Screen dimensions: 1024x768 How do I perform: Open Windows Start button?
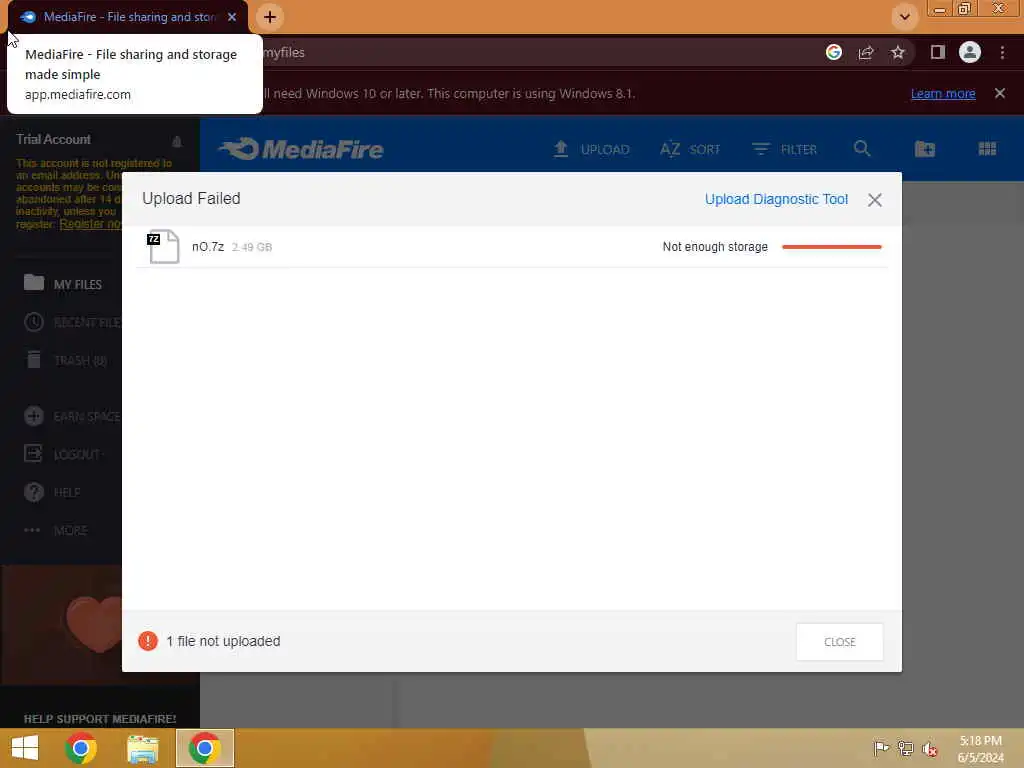25,748
